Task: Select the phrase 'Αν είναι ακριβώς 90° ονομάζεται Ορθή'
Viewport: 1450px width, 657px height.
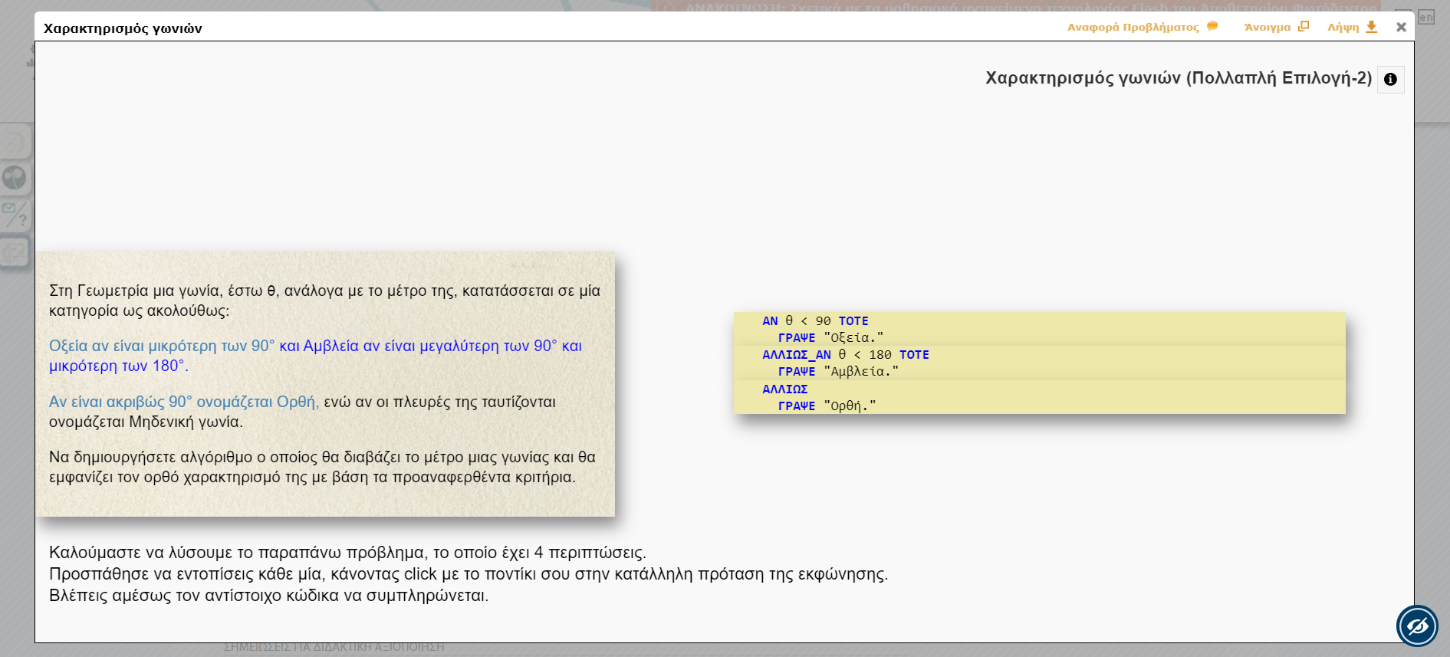Action: tap(183, 402)
